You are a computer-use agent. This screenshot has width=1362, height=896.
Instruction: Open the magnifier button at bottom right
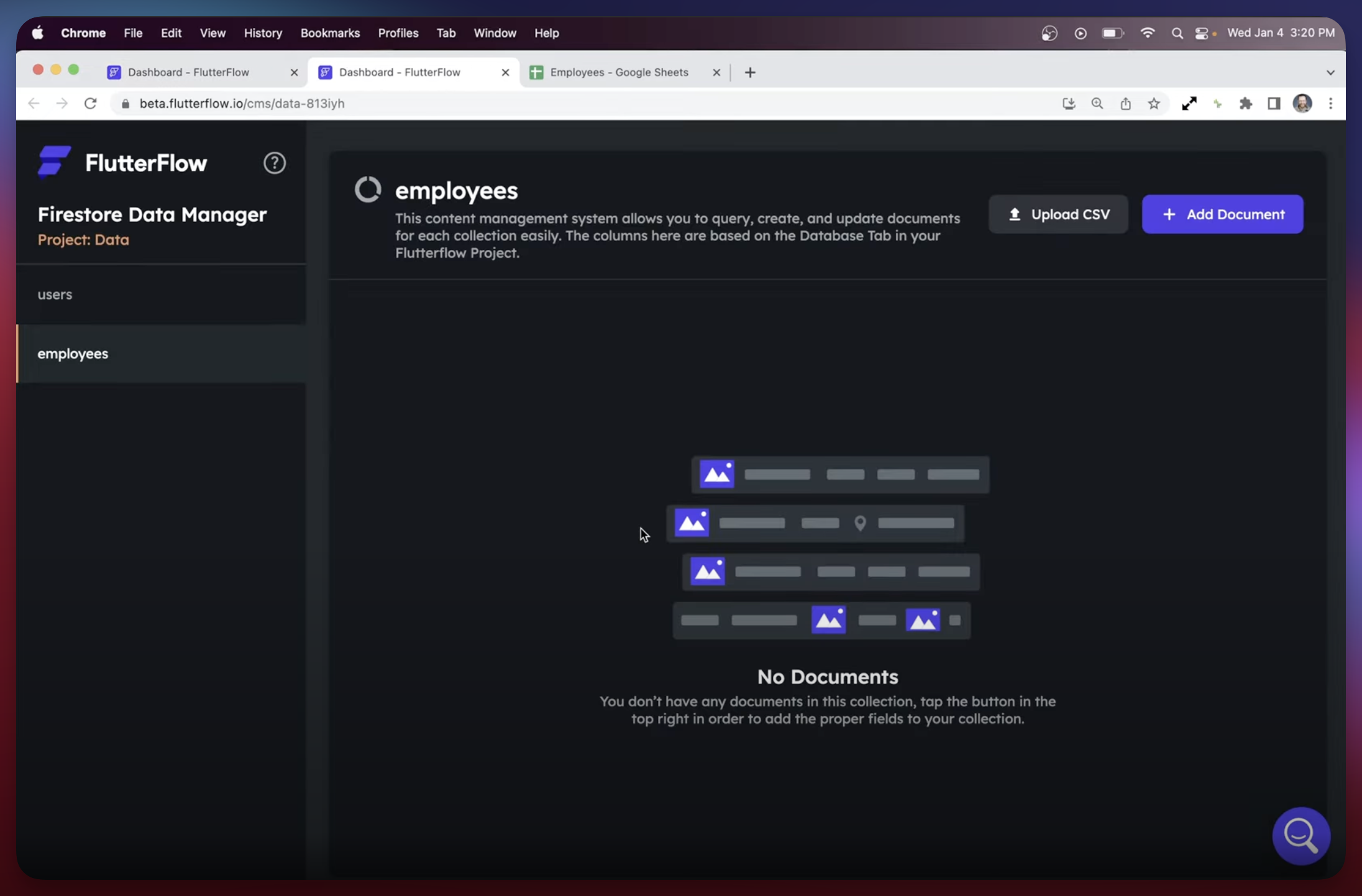point(1302,835)
